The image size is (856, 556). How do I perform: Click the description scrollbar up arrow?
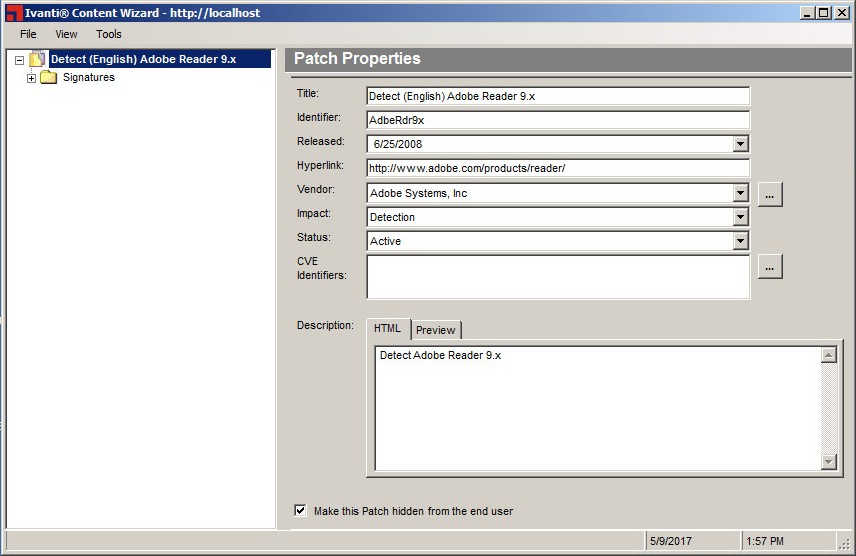[x=829, y=356]
